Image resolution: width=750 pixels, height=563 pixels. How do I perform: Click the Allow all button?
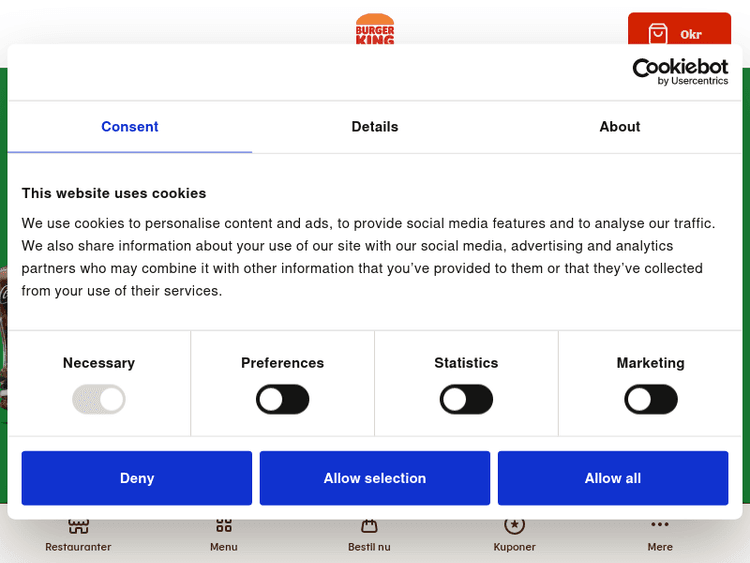click(x=613, y=478)
